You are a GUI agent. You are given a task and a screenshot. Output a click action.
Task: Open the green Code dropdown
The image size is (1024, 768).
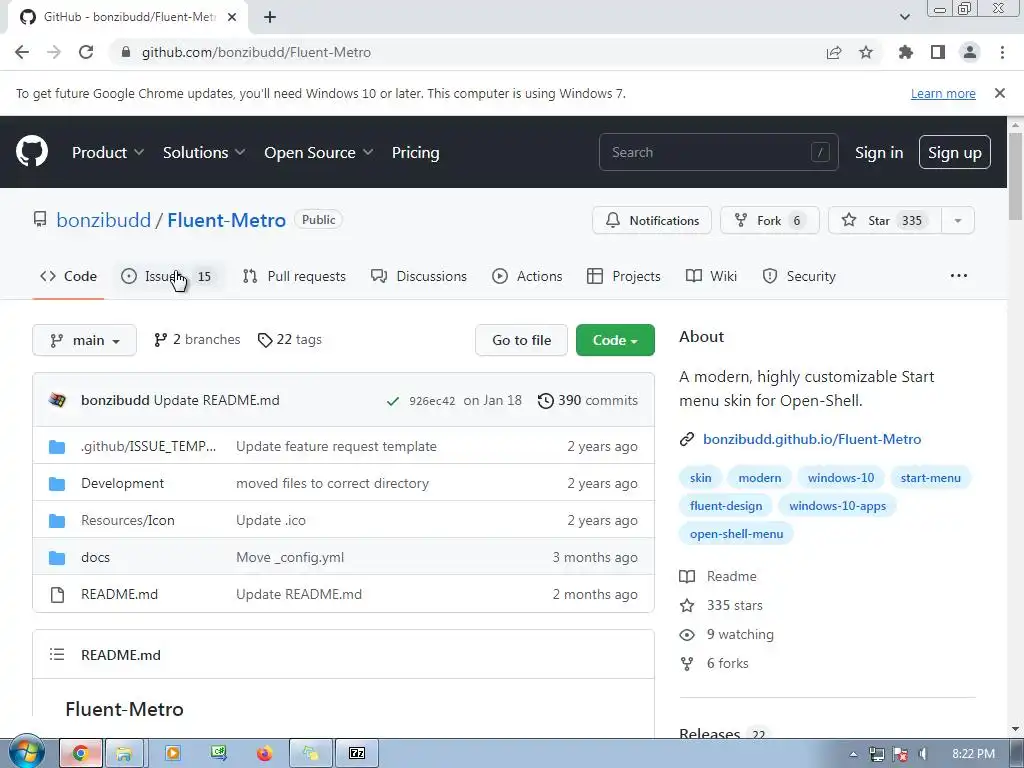tap(615, 340)
